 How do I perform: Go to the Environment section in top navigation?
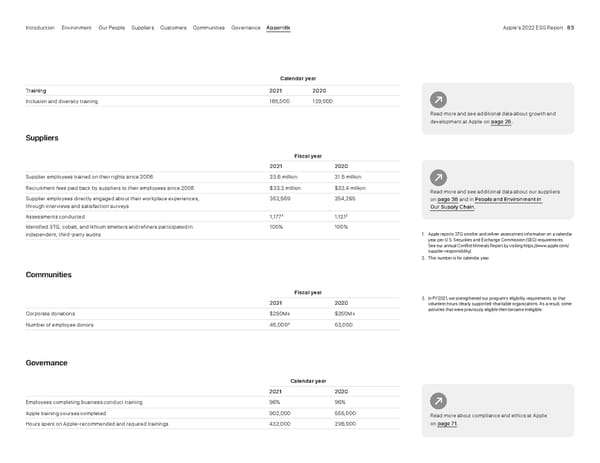coord(78,28)
